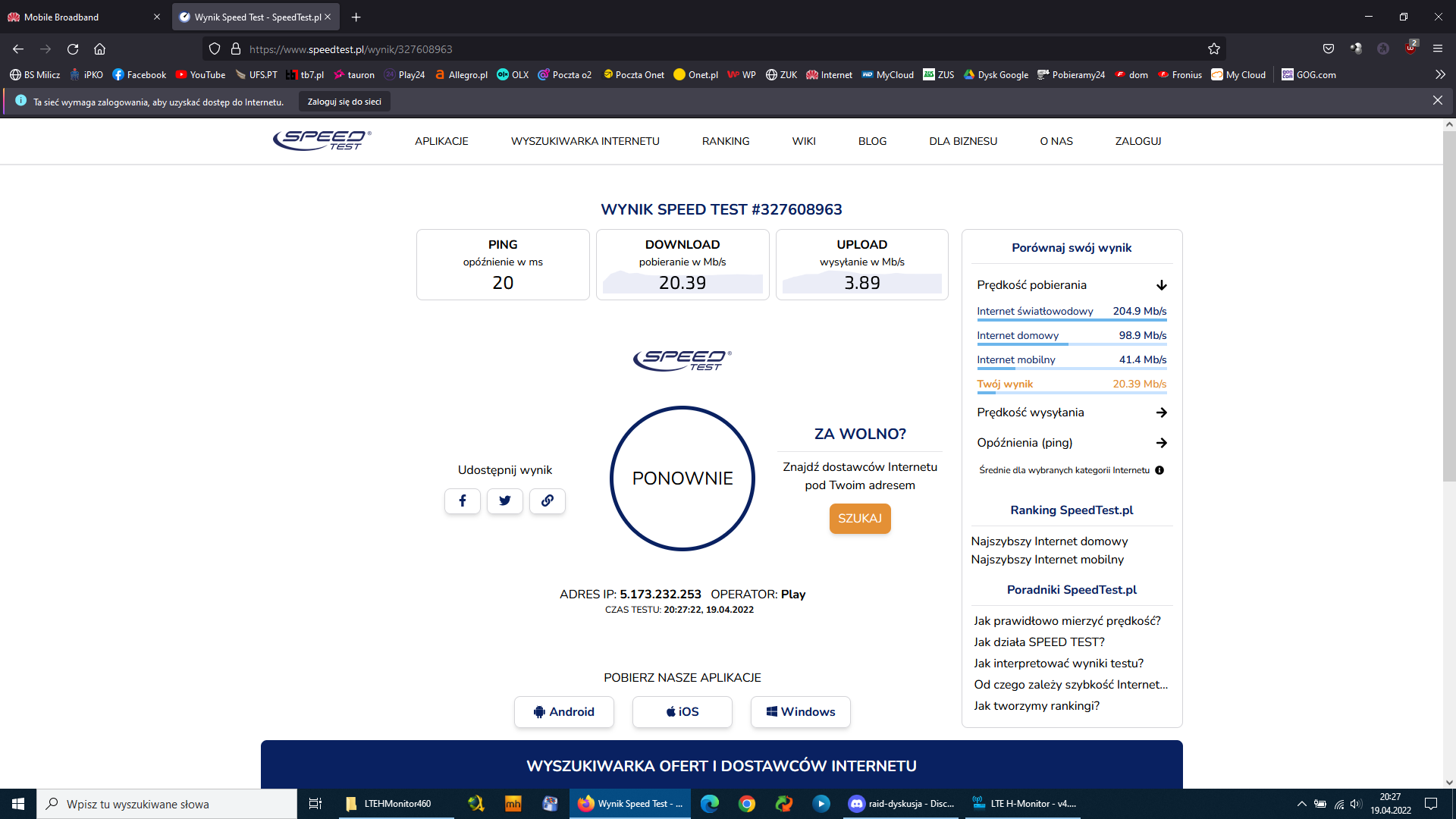Open Facebook bookmark
This screenshot has width=1456, height=819.
(139, 74)
